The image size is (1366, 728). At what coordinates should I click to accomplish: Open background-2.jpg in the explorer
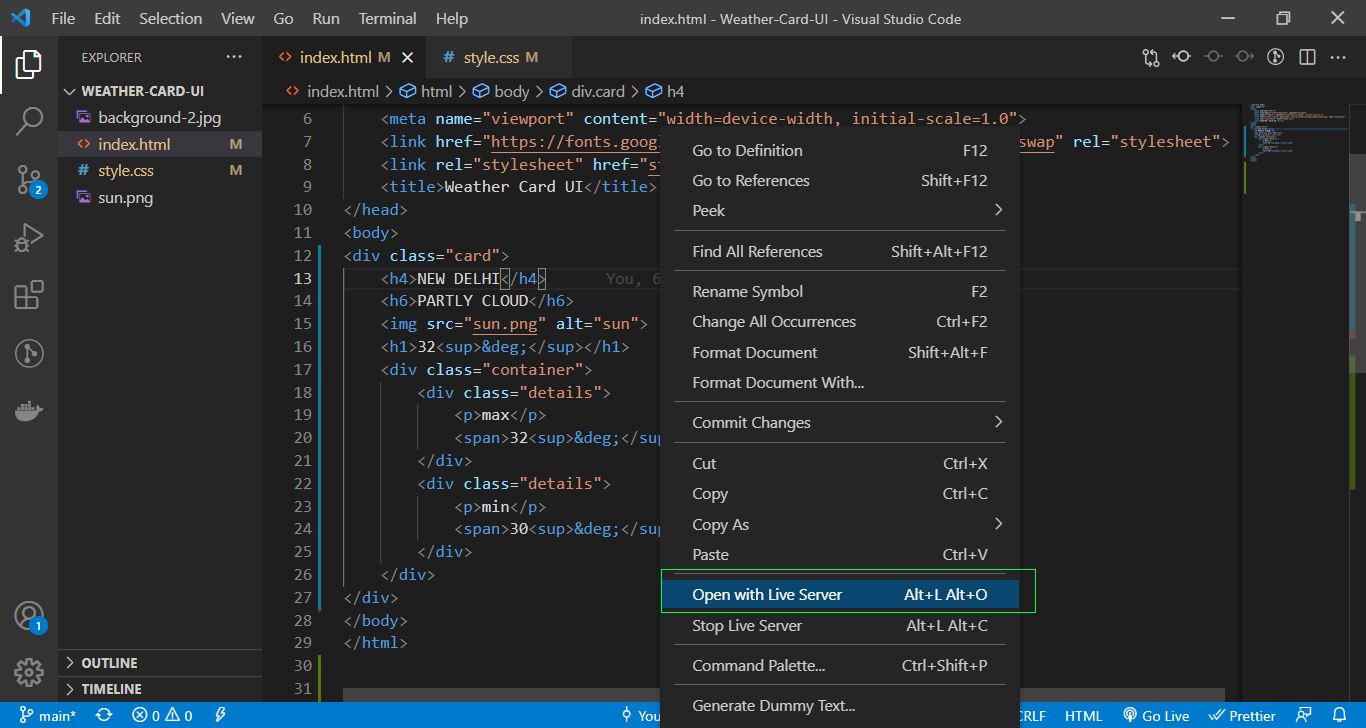(160, 117)
